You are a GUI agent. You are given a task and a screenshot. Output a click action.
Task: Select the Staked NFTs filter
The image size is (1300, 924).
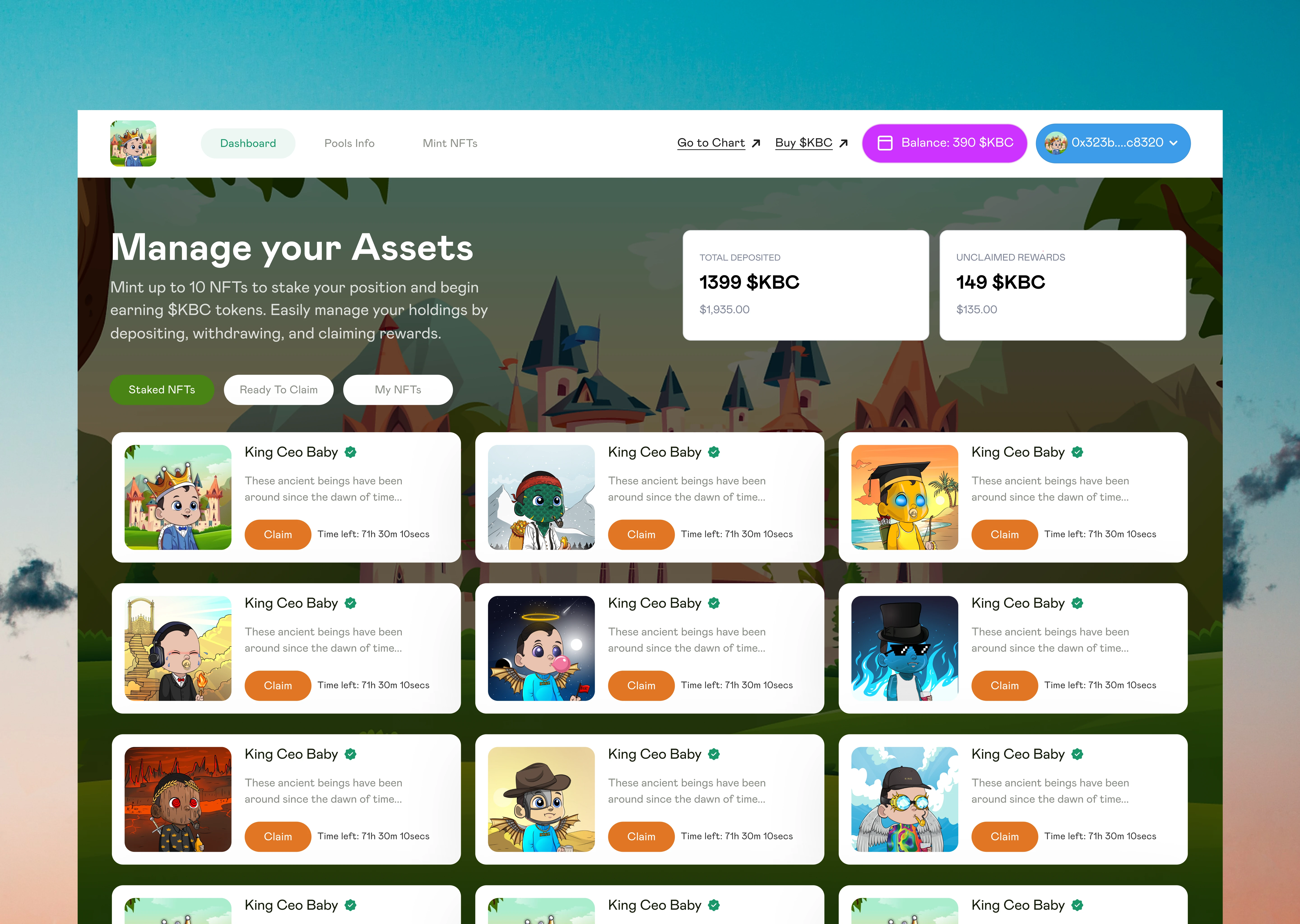pyautogui.click(x=162, y=390)
